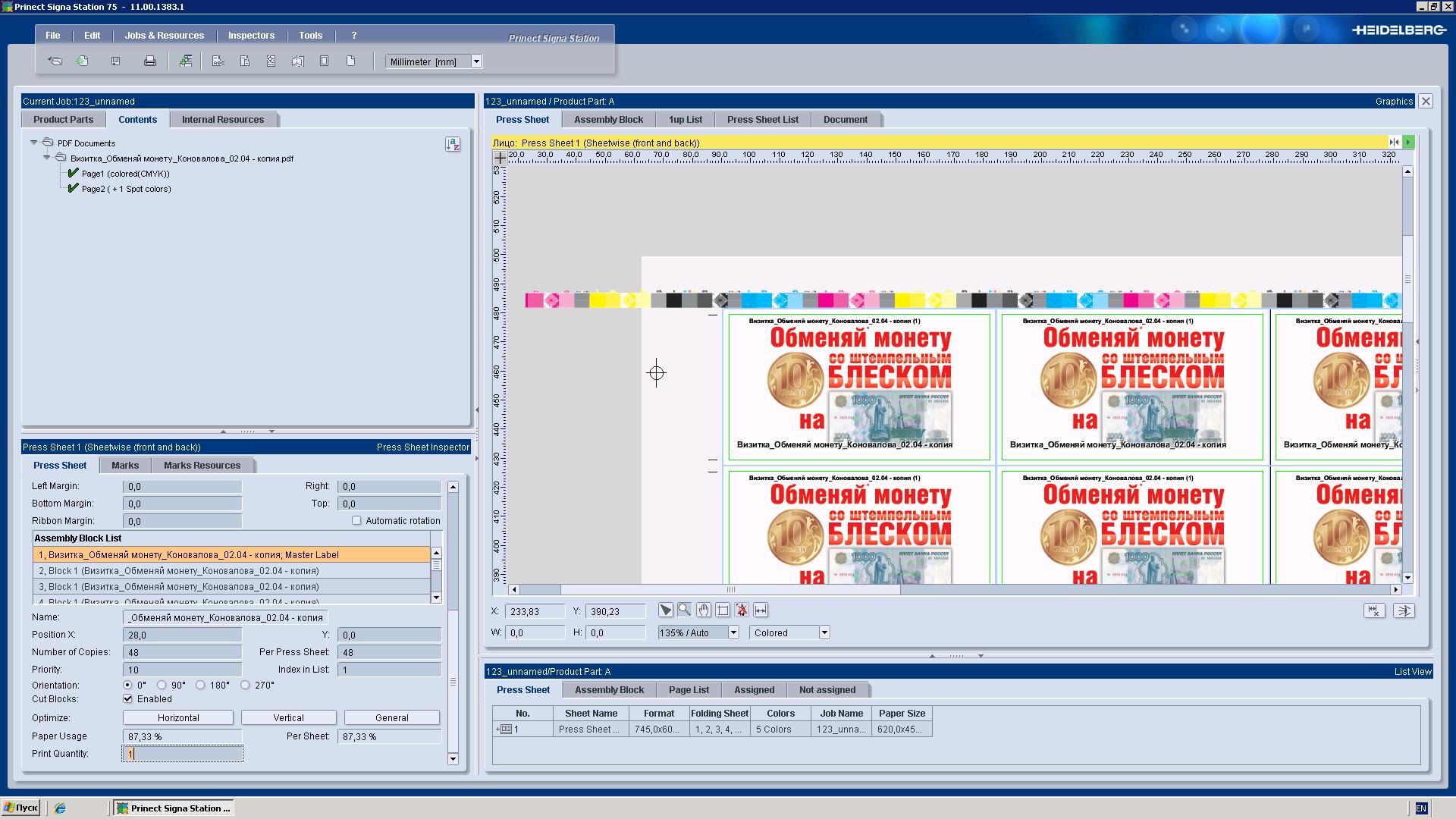Viewport: 1456px width, 819px height.
Task: Select the hand pan tool
Action: point(704,610)
